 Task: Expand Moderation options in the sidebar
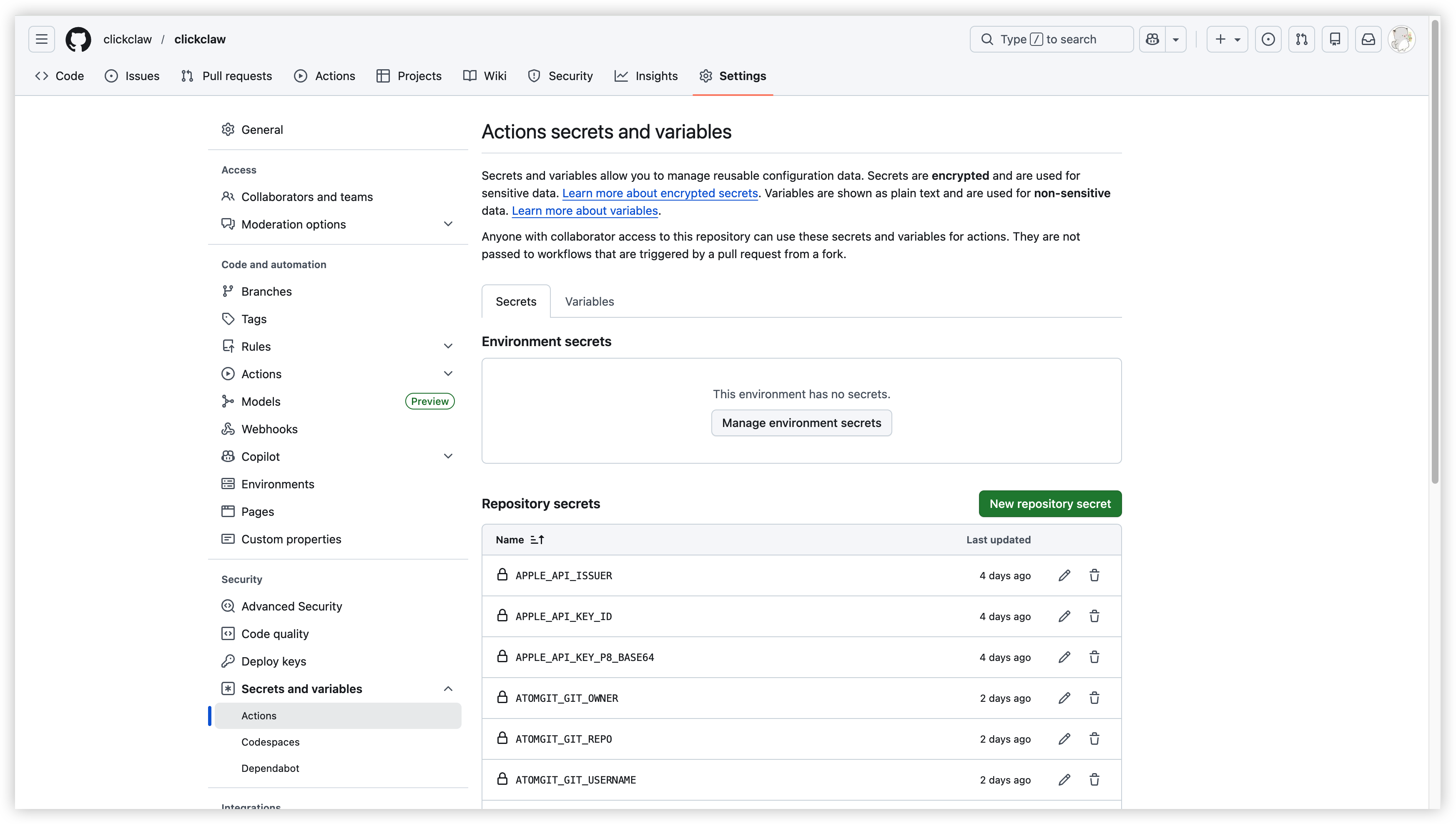(448, 224)
